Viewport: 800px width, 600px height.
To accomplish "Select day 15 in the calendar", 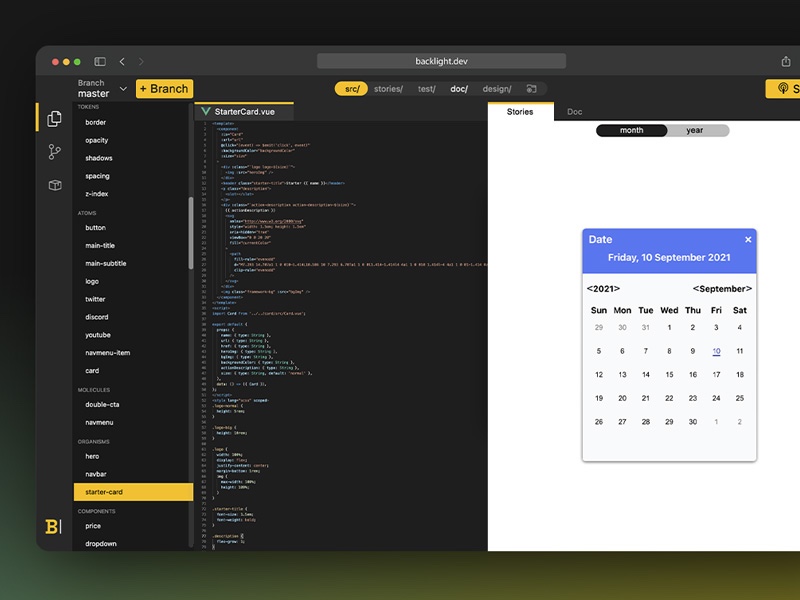I will 669,374.
